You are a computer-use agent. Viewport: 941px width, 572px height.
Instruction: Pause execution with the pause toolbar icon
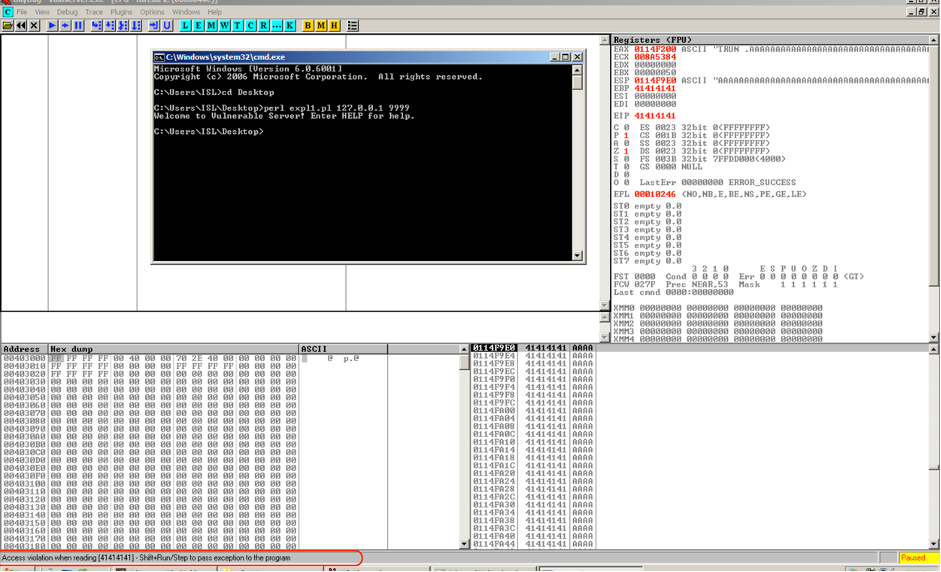click(x=78, y=26)
